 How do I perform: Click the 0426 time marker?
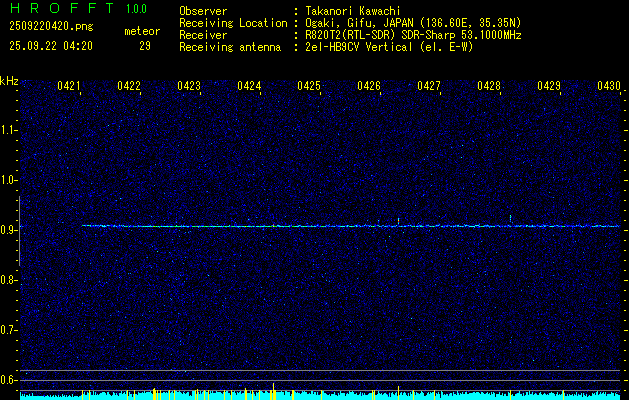(369, 86)
